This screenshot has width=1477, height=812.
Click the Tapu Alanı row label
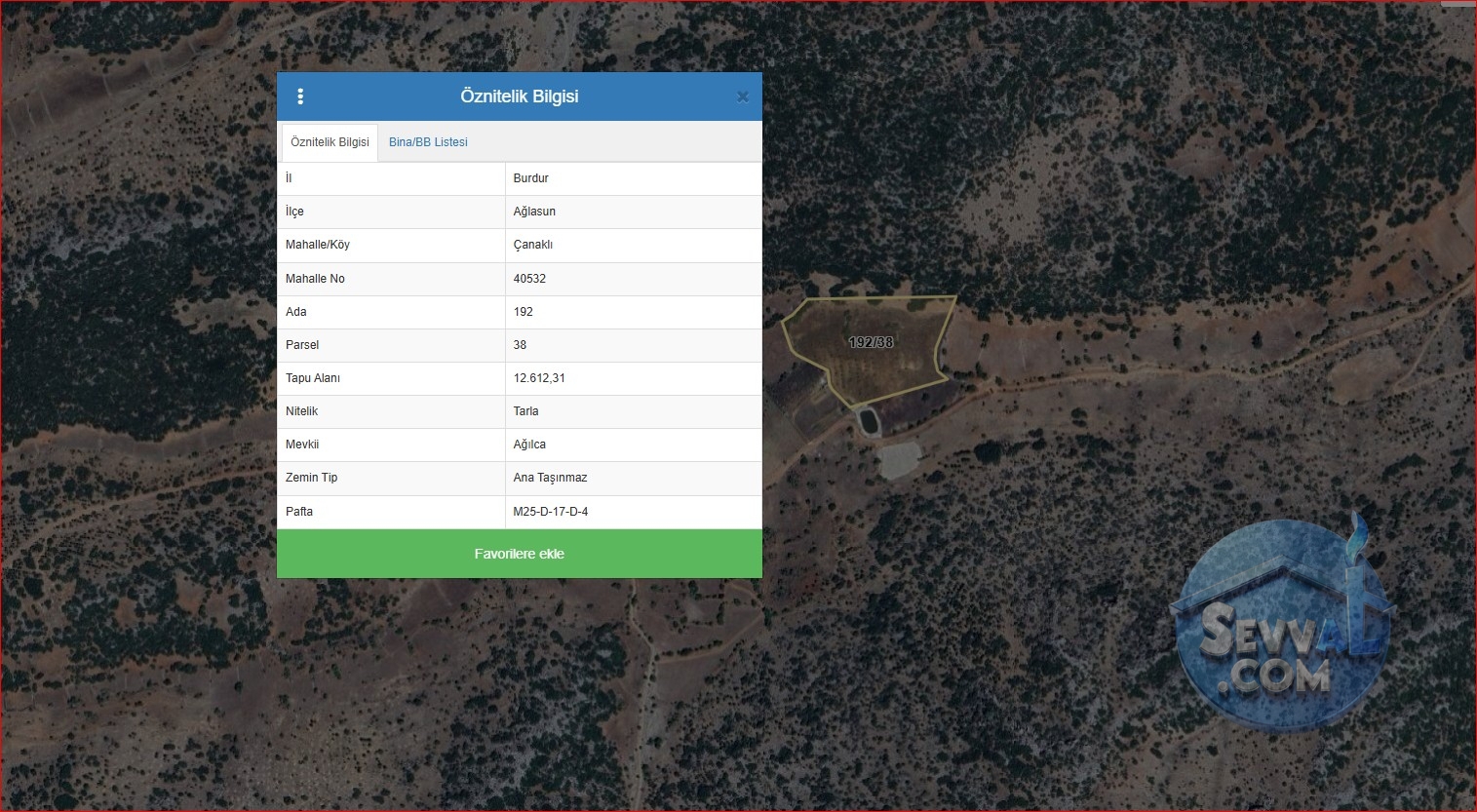[x=313, y=378]
